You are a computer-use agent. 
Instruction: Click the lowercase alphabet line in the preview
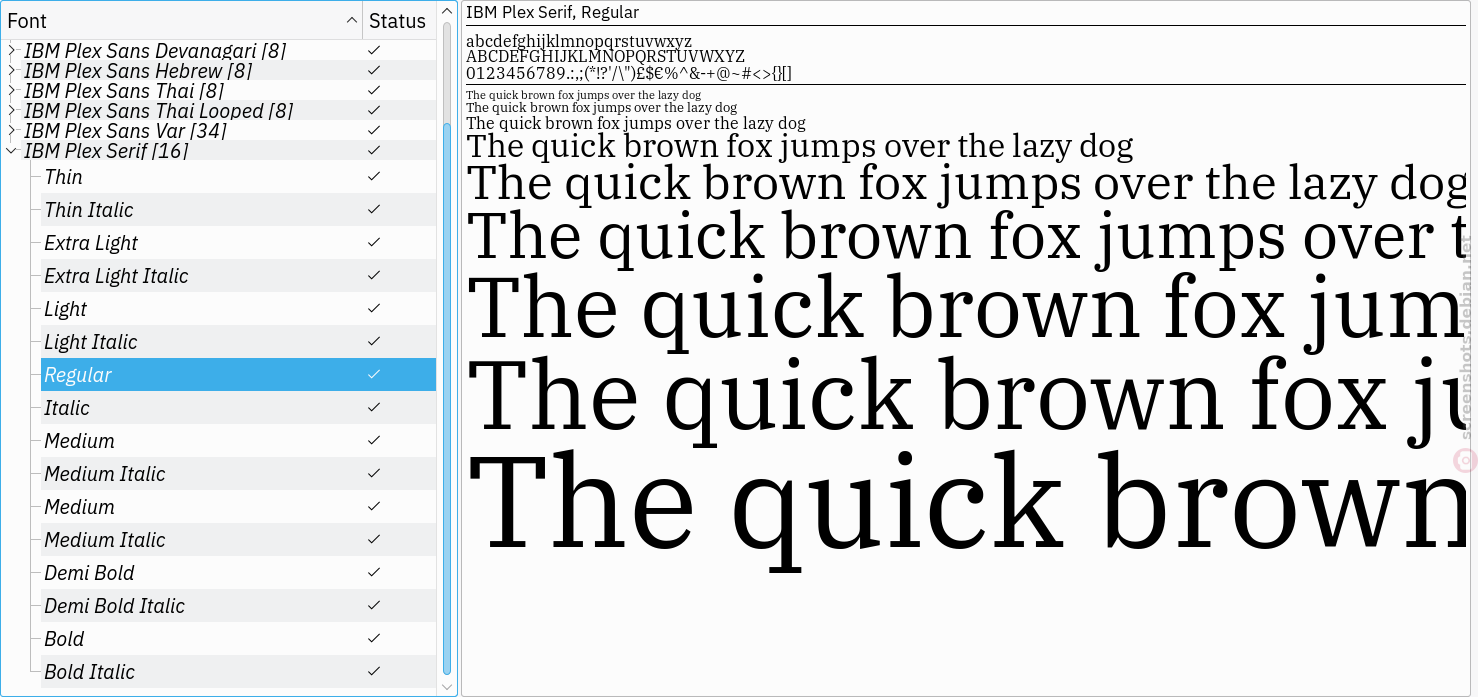(x=579, y=41)
